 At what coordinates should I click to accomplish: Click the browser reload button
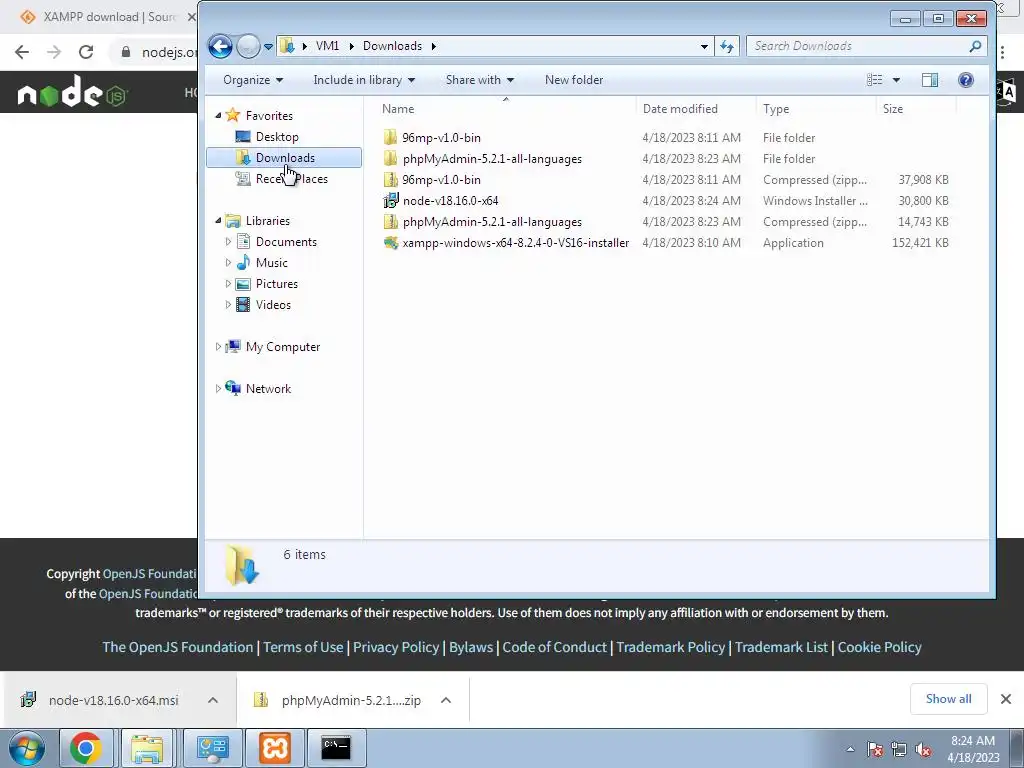(86, 52)
